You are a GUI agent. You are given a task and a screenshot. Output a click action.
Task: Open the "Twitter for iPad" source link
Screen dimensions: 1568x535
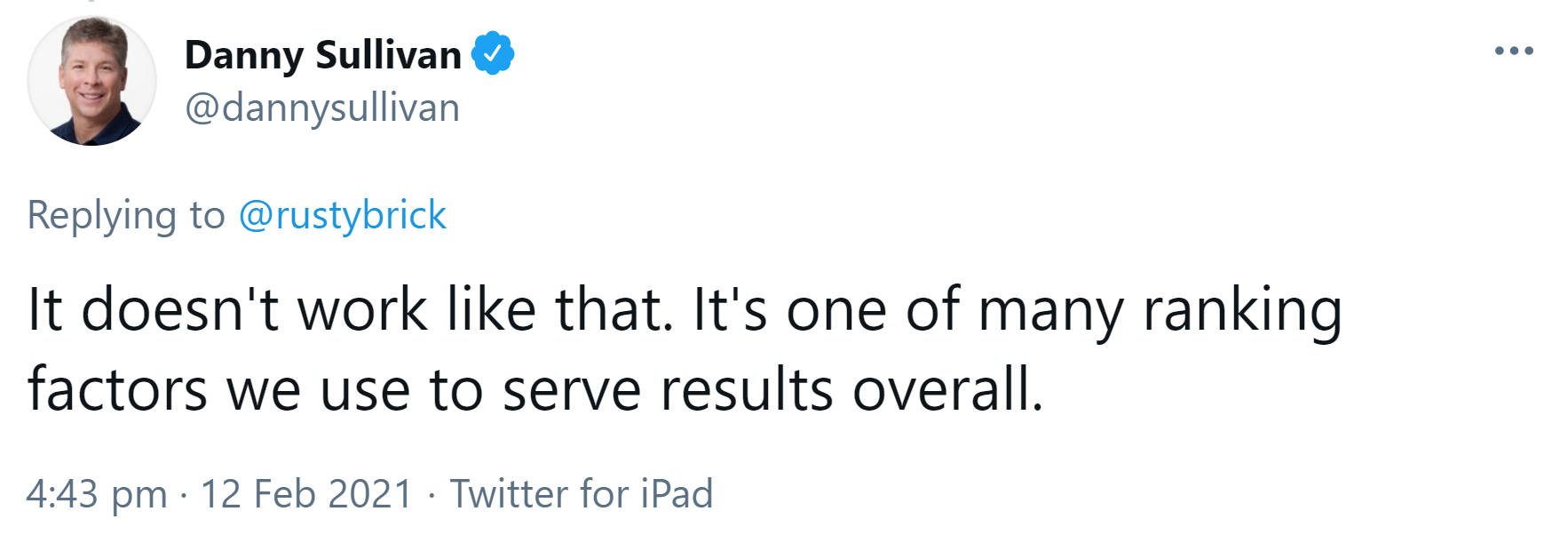click(581, 494)
